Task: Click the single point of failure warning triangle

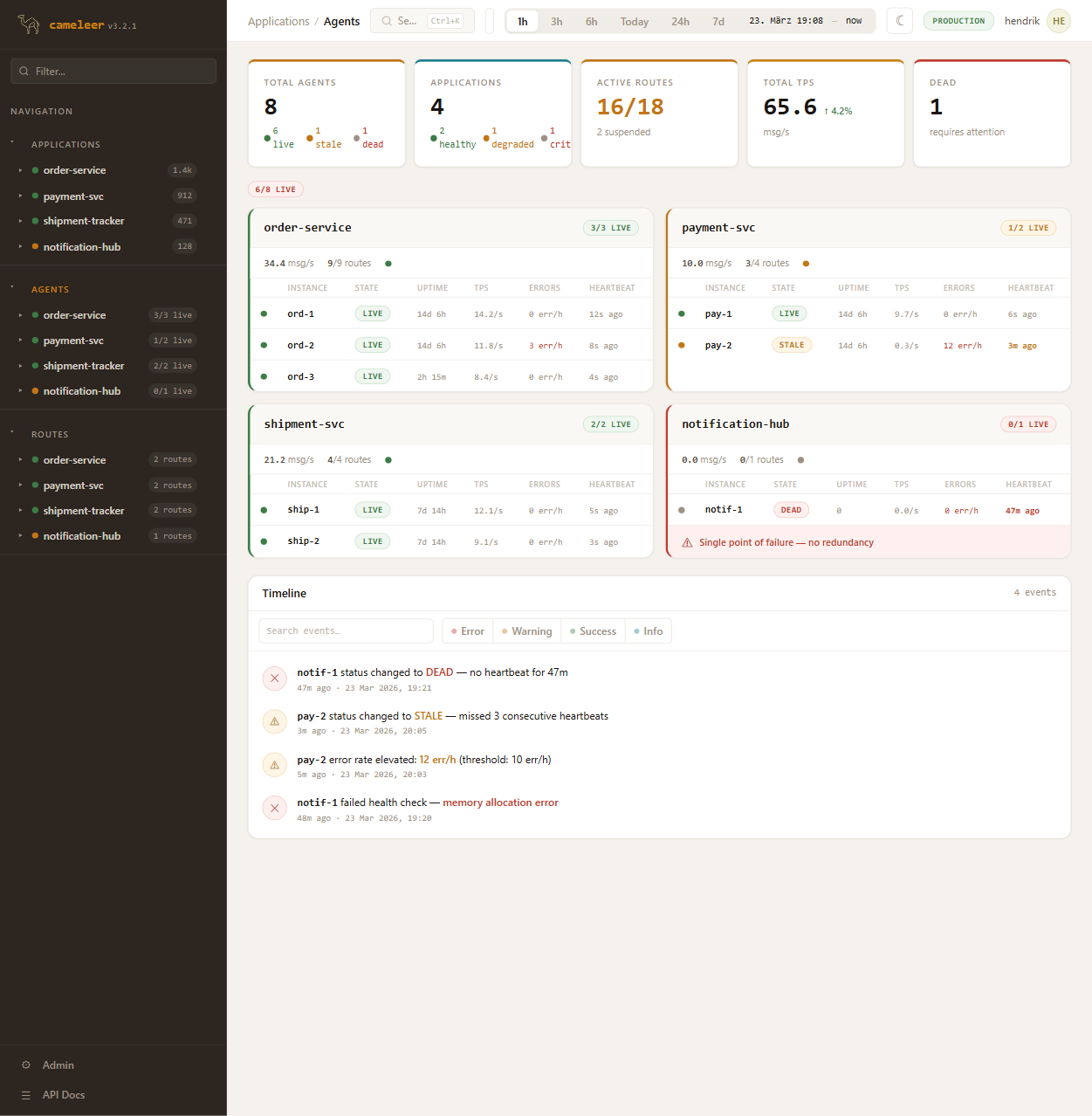Action: click(688, 543)
